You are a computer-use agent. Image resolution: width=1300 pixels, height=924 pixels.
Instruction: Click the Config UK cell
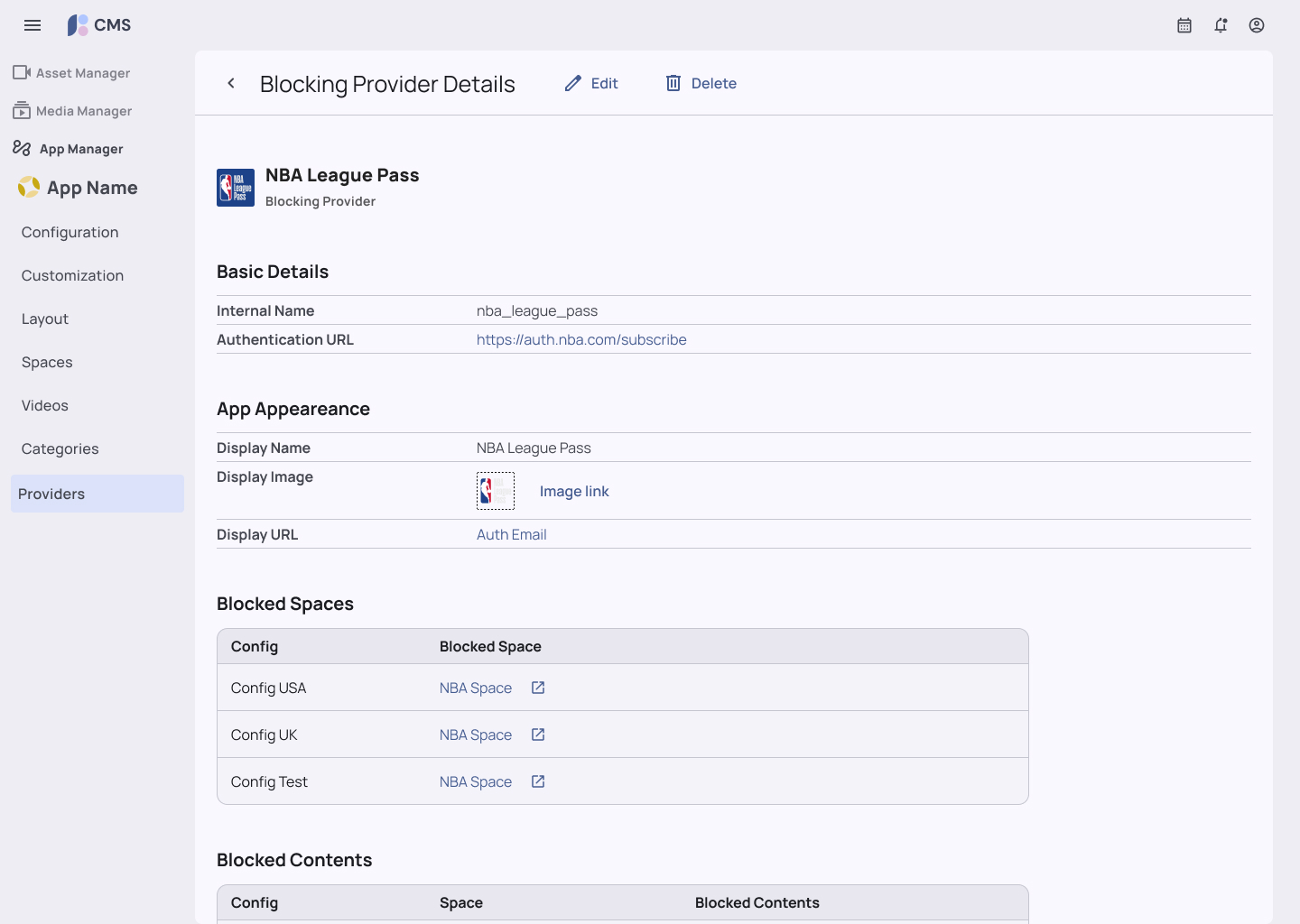264,735
